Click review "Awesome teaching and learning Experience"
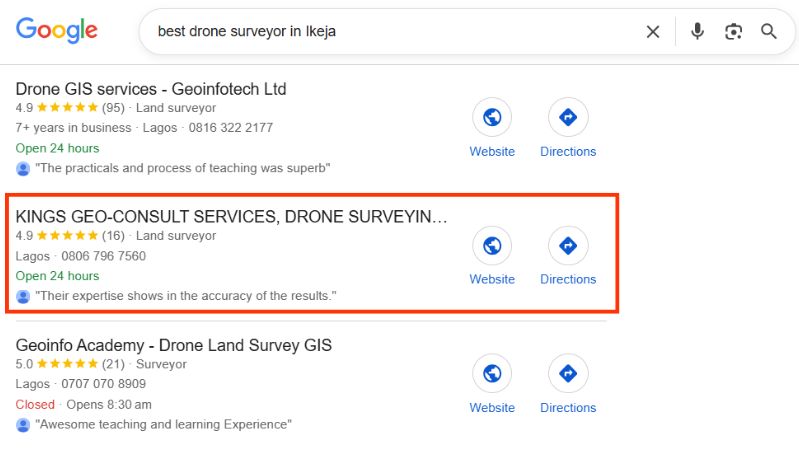The width and height of the screenshot is (799, 459). 163,424
